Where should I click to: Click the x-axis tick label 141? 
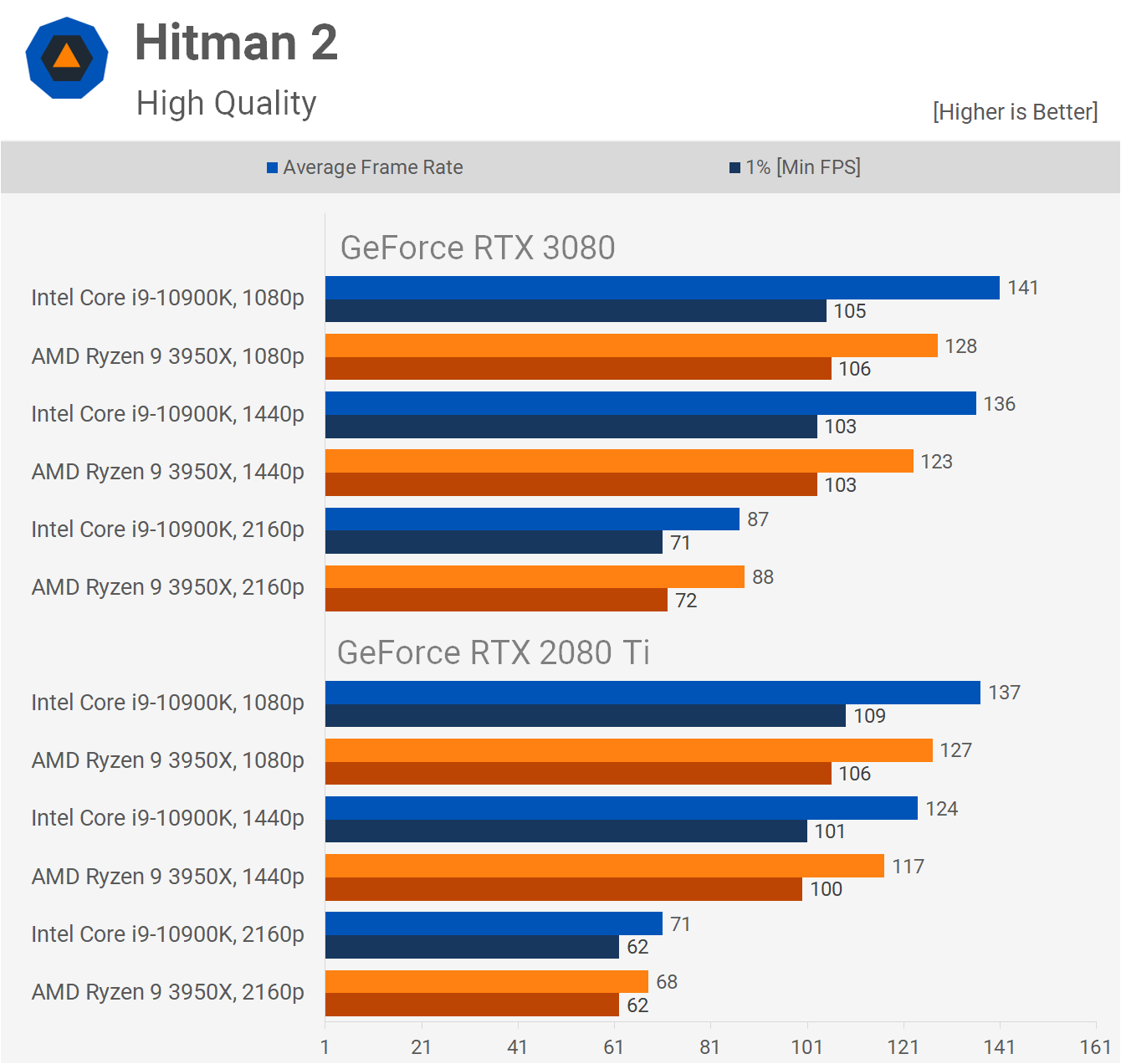point(1000,1047)
